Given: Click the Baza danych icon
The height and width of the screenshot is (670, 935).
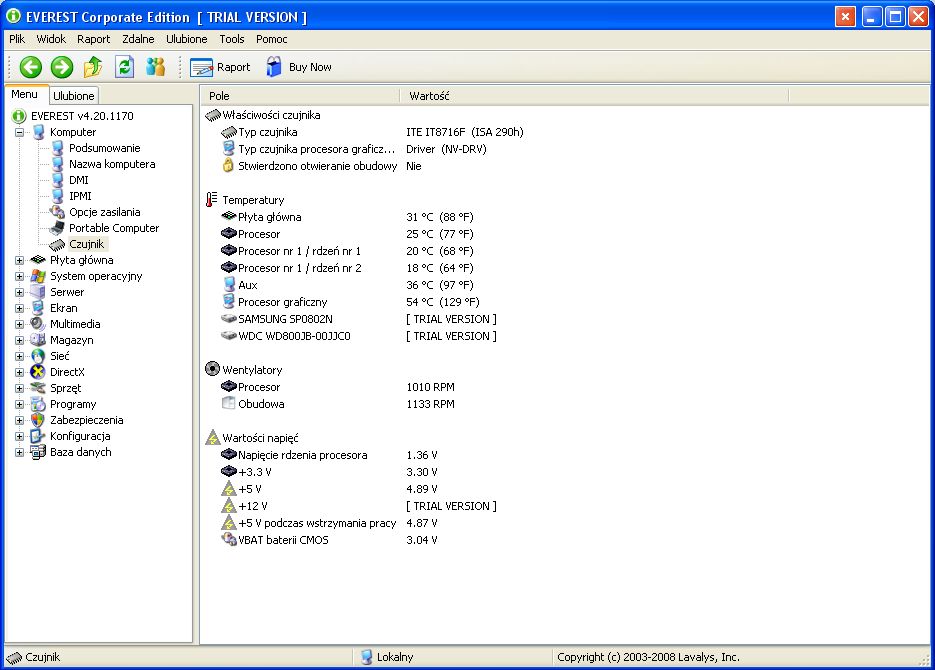Looking at the screenshot, I should click(x=38, y=452).
